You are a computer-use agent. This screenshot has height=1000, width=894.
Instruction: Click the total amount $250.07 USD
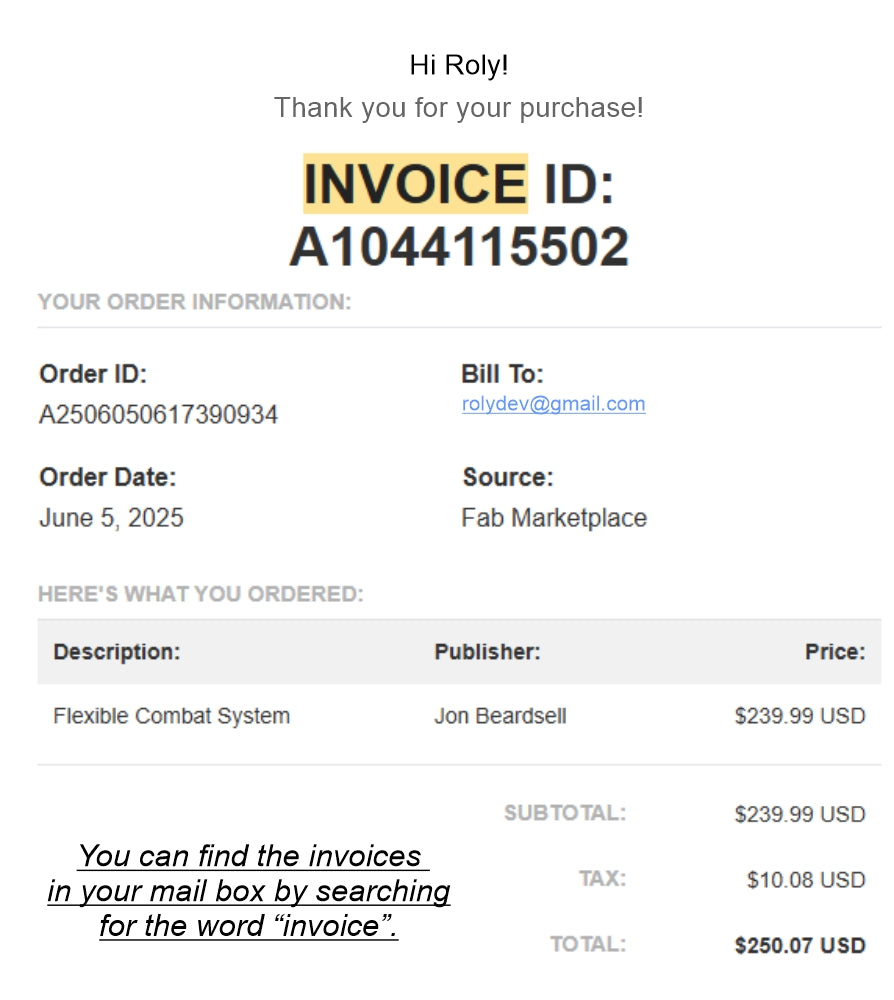click(x=800, y=945)
